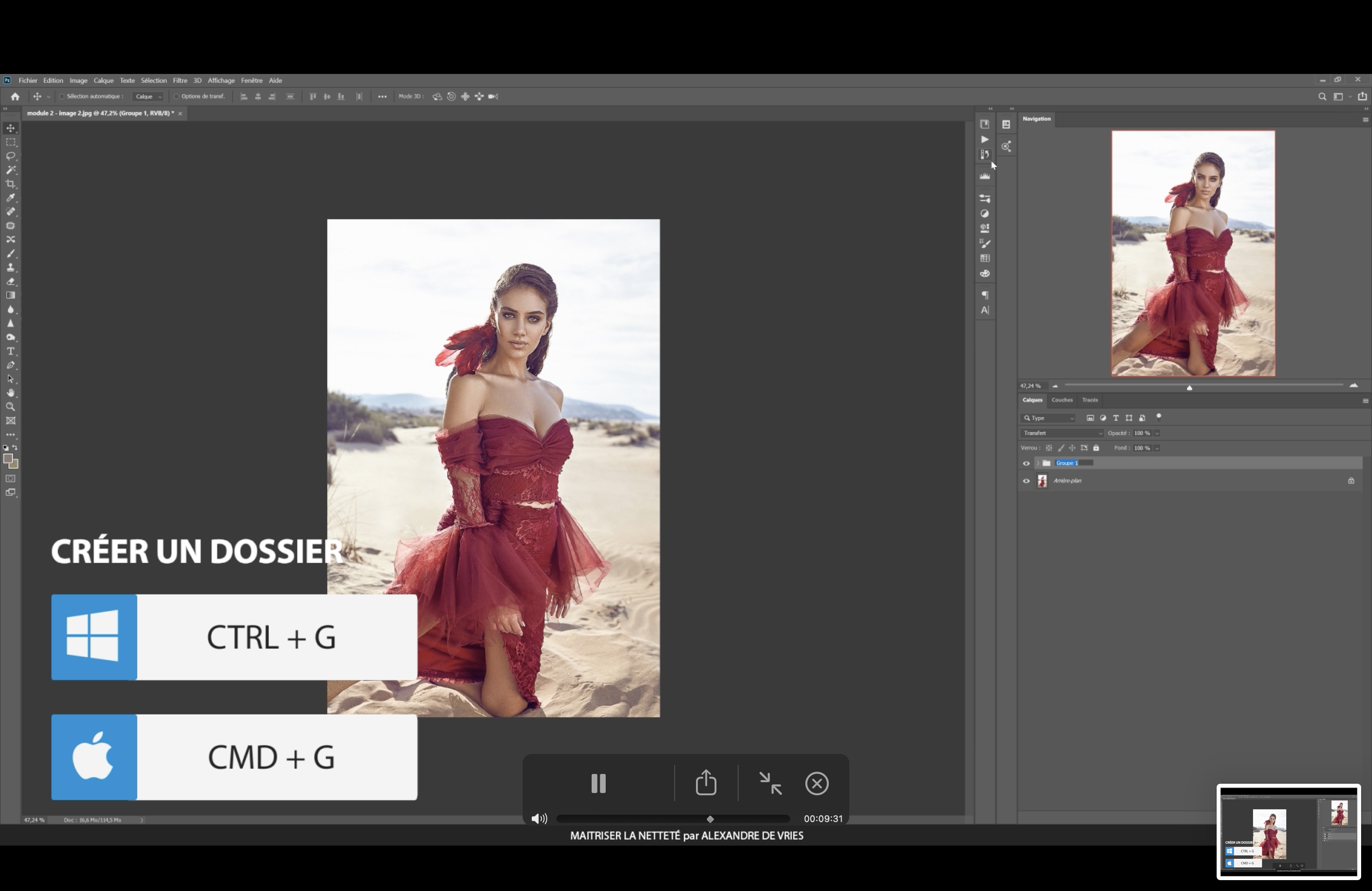Toggle Arrière-plan layer eye icon

point(1026,480)
